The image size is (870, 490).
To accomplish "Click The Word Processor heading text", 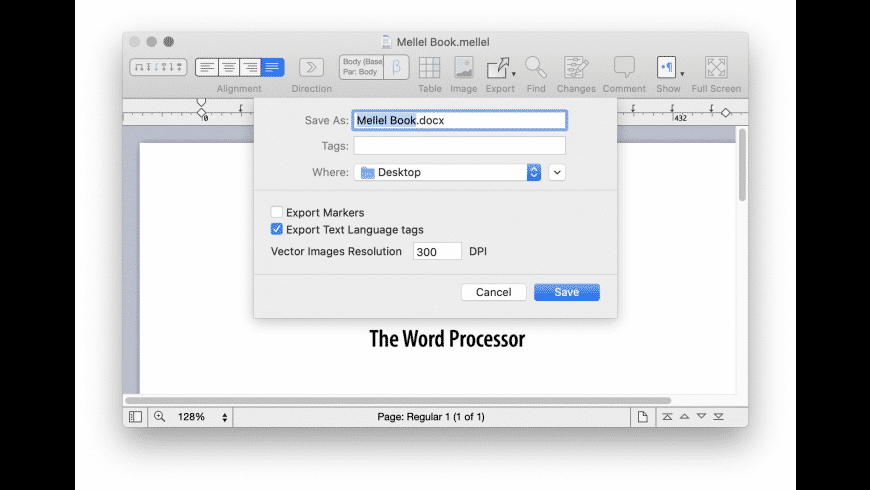I will tap(447, 339).
